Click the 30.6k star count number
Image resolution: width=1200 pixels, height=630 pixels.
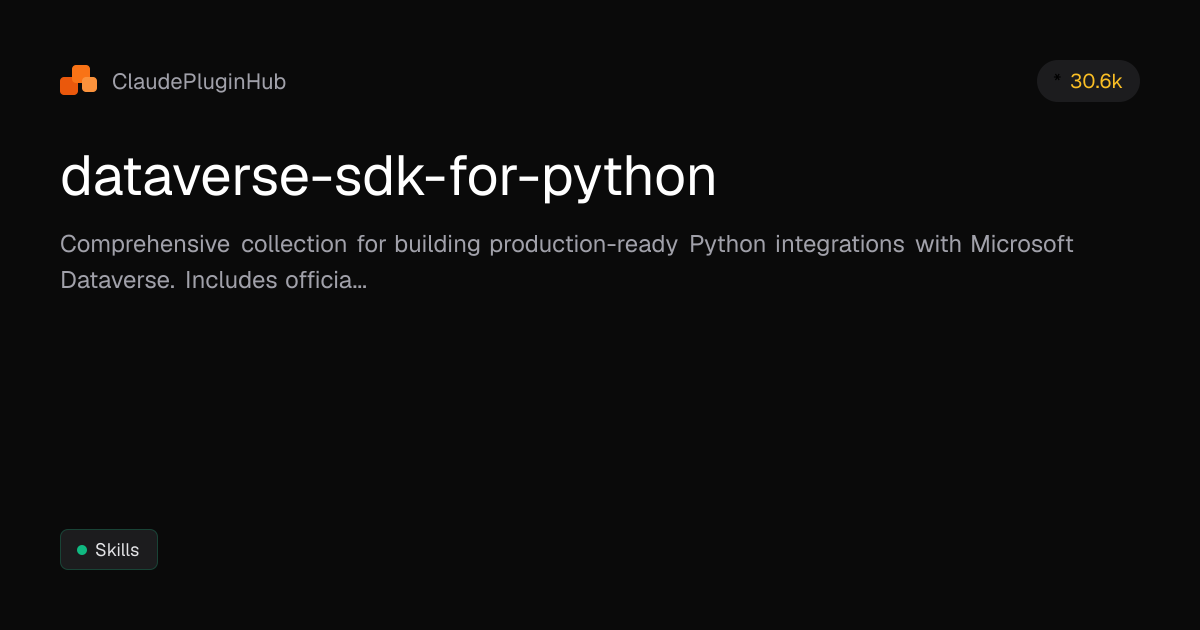[x=1096, y=82]
